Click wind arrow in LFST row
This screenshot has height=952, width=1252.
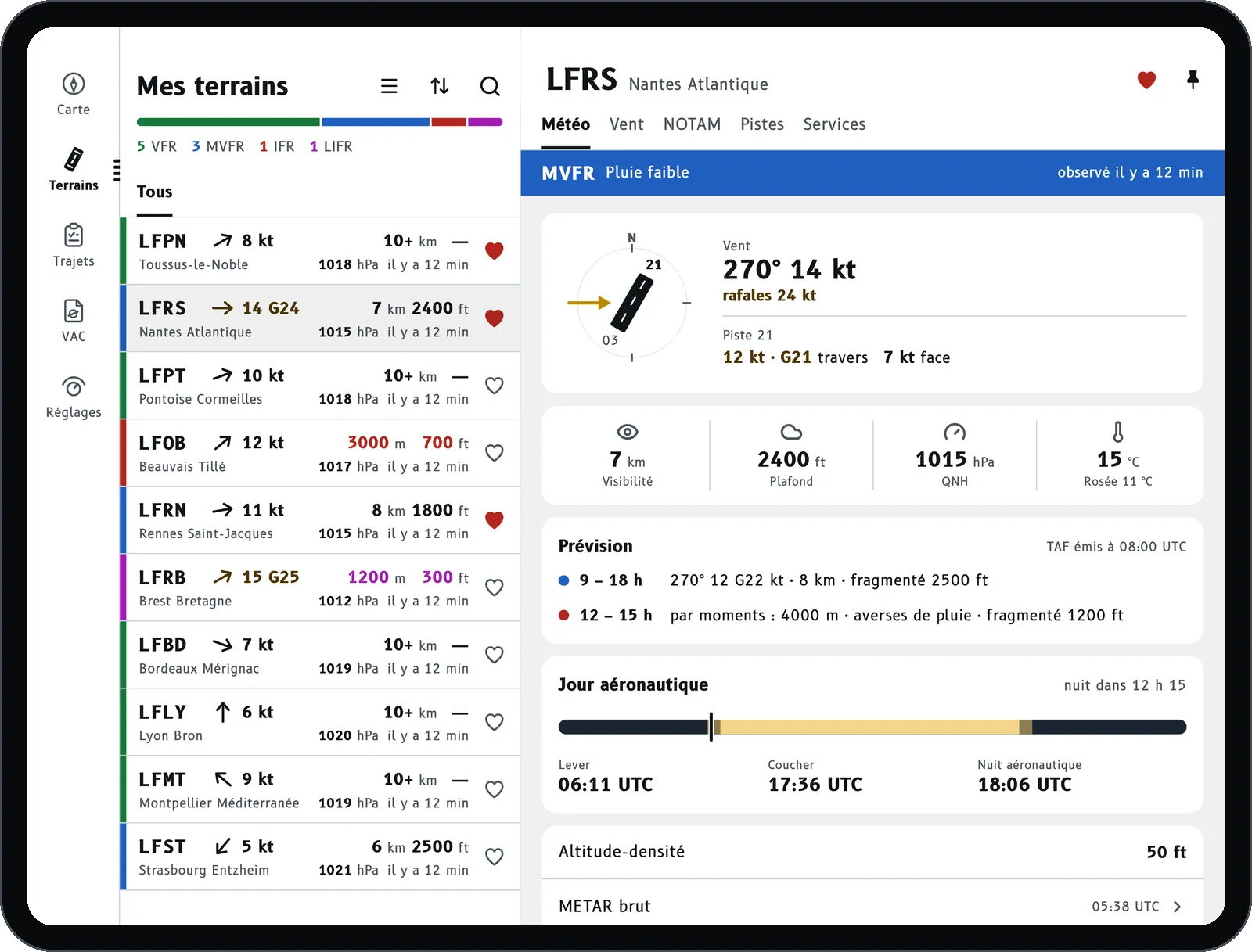tap(223, 846)
